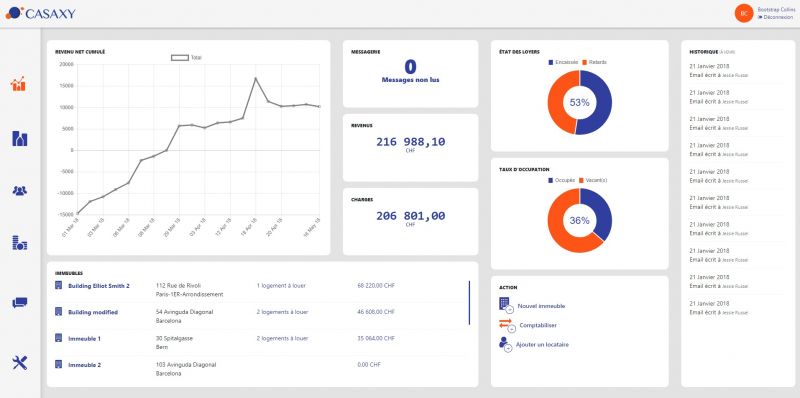
Task: Open the tools wrench icon in sidebar
Action: pyautogui.click(x=19, y=363)
